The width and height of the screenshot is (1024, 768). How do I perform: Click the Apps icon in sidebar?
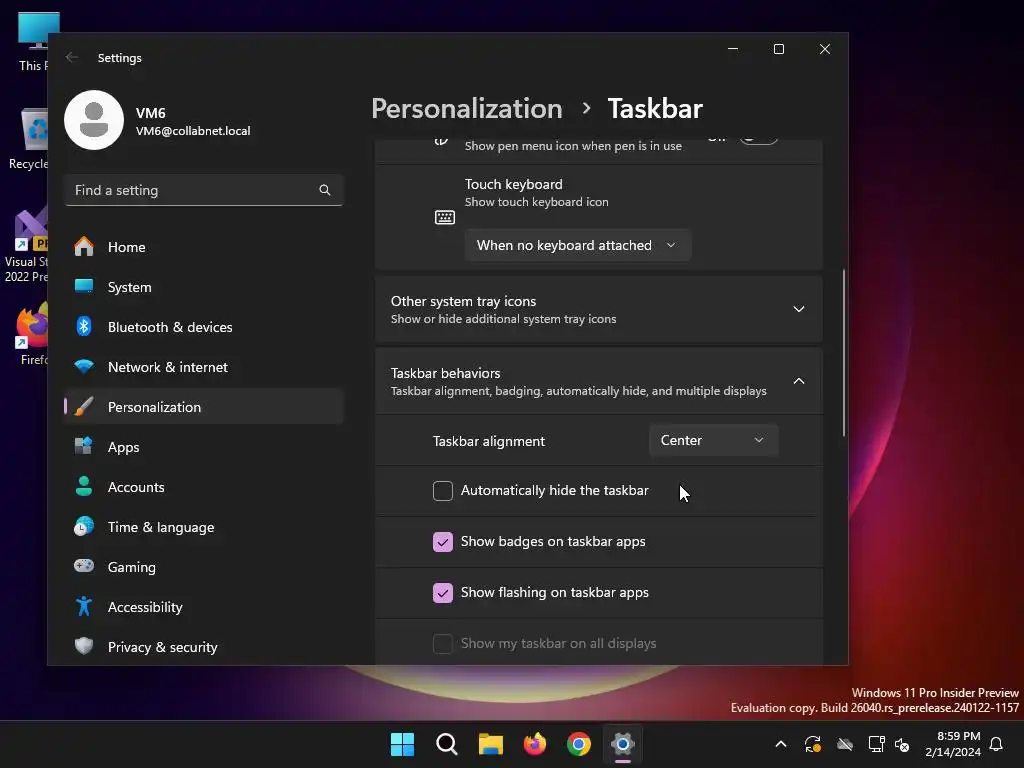click(x=84, y=447)
